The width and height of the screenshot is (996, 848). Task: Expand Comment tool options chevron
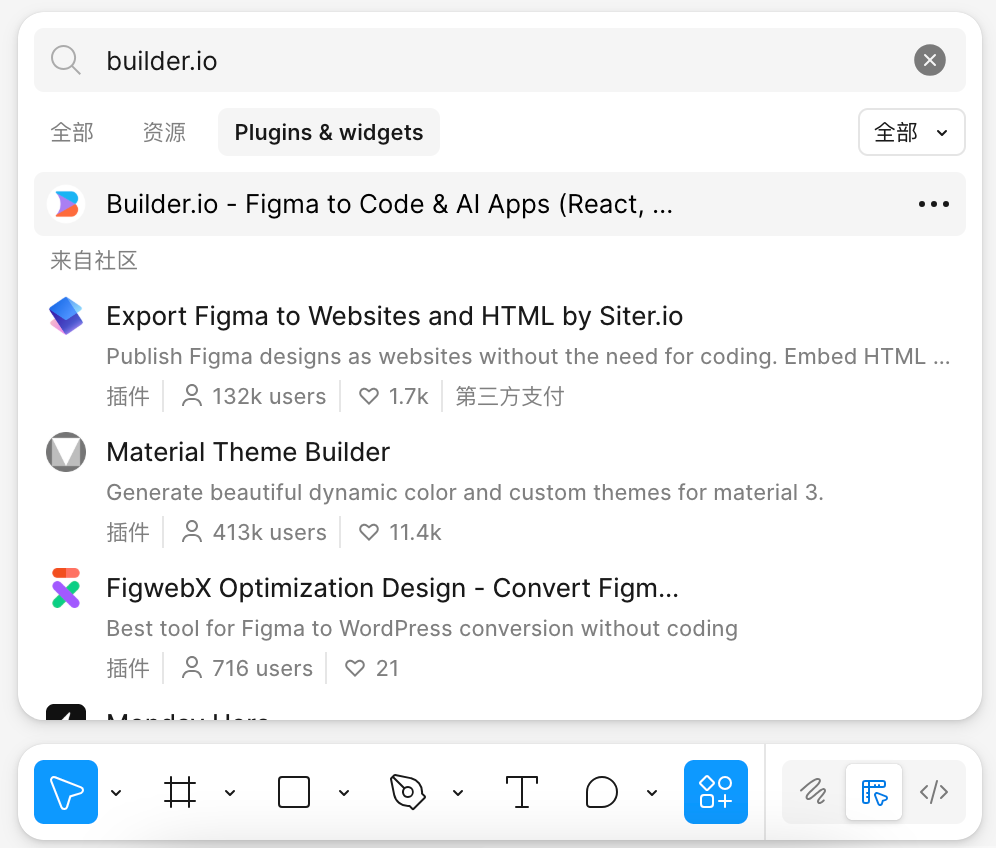tap(652, 792)
